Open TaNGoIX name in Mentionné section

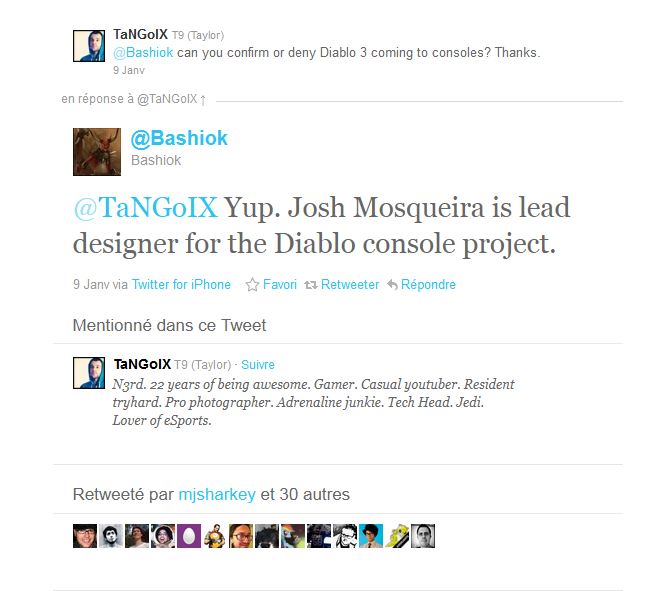point(142,364)
